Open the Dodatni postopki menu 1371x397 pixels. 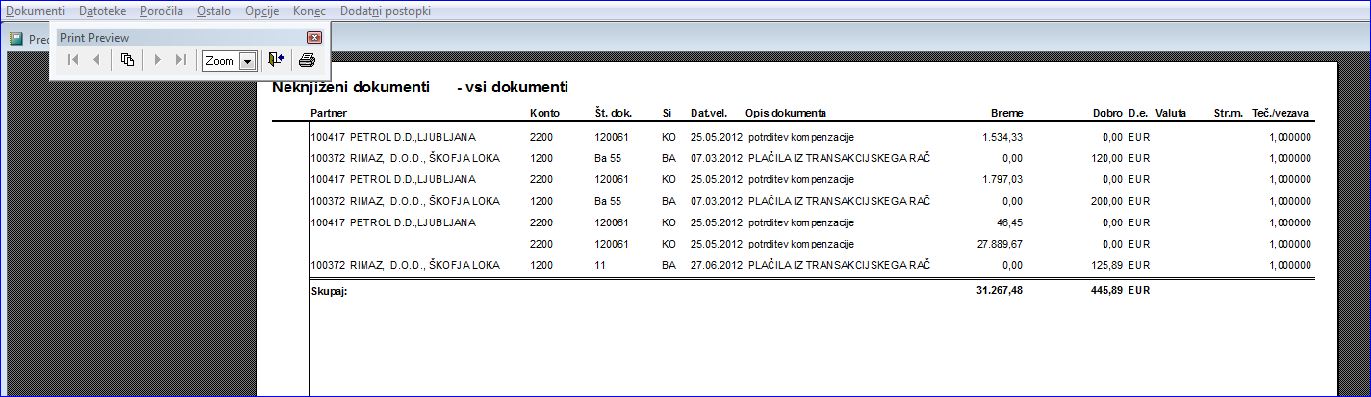coord(386,10)
